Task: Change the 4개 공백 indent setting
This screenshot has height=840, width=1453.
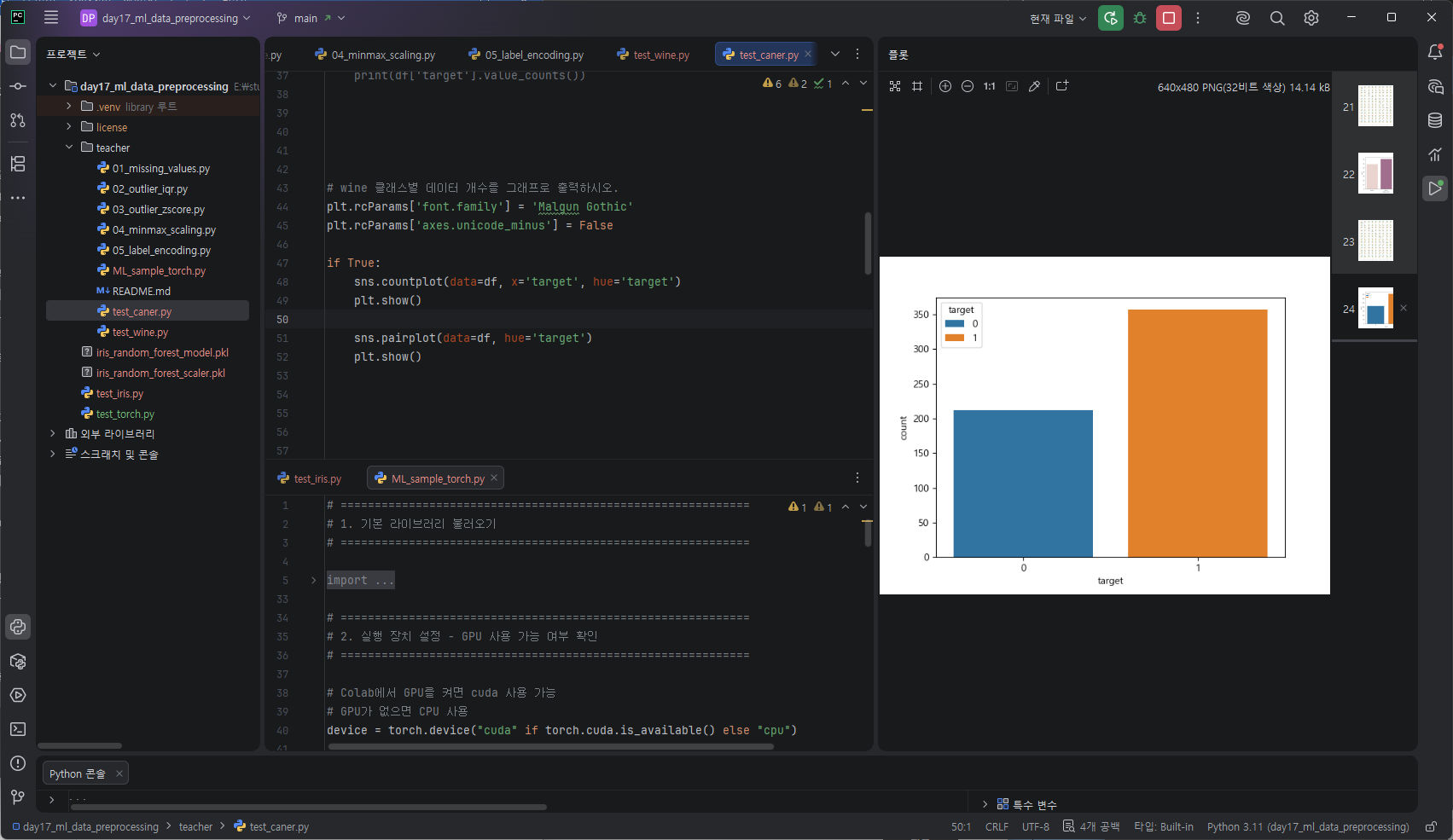Action: pos(1091,826)
